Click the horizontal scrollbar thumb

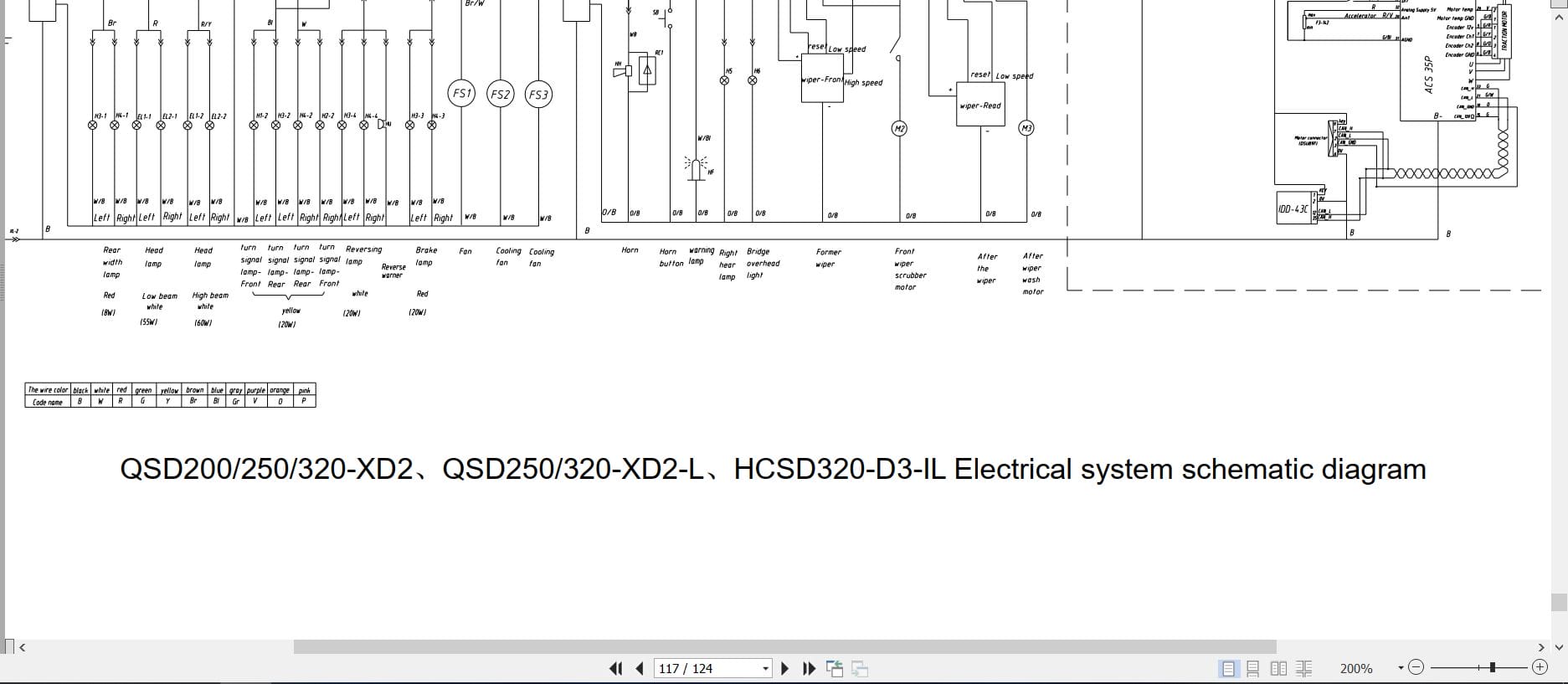[x=784, y=646]
